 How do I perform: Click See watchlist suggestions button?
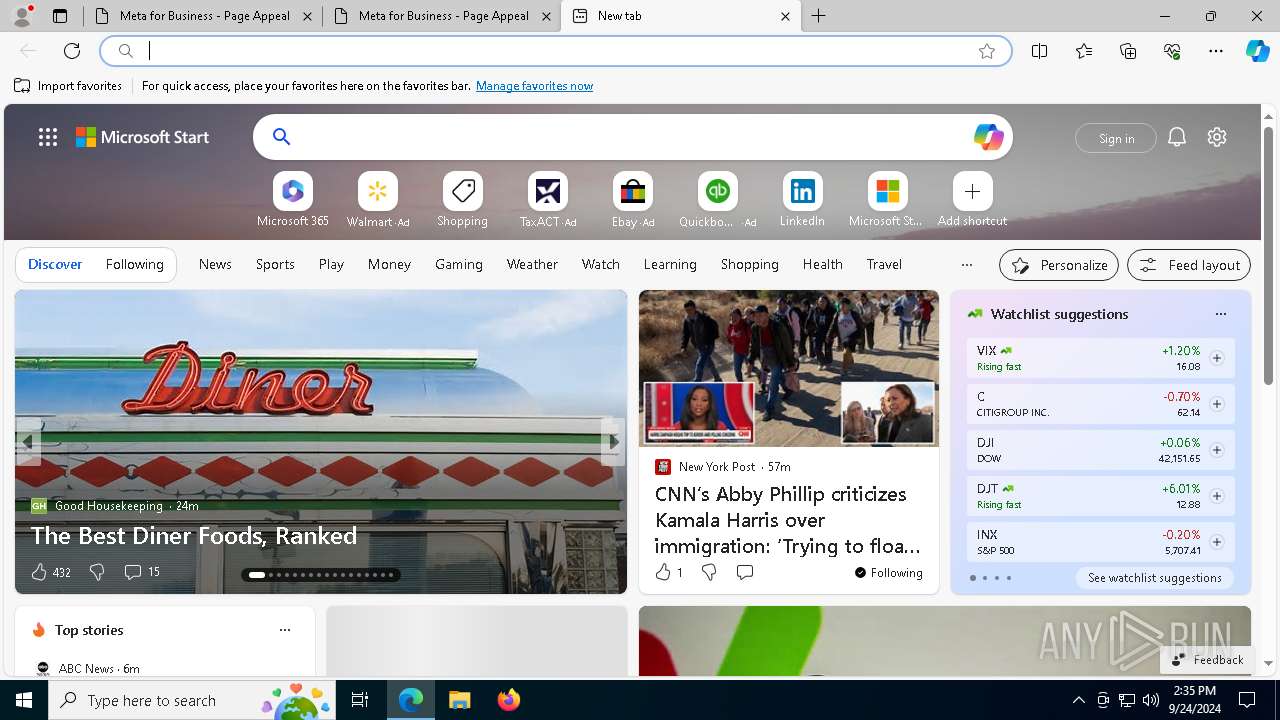(1155, 578)
